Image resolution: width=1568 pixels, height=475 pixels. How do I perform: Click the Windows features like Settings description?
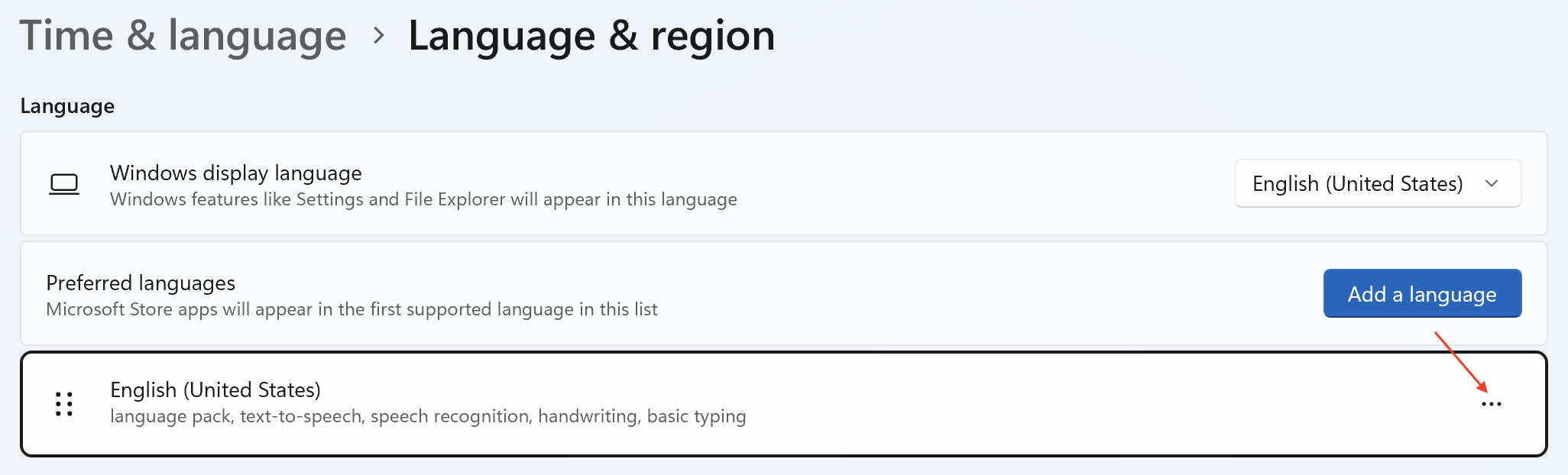click(423, 199)
